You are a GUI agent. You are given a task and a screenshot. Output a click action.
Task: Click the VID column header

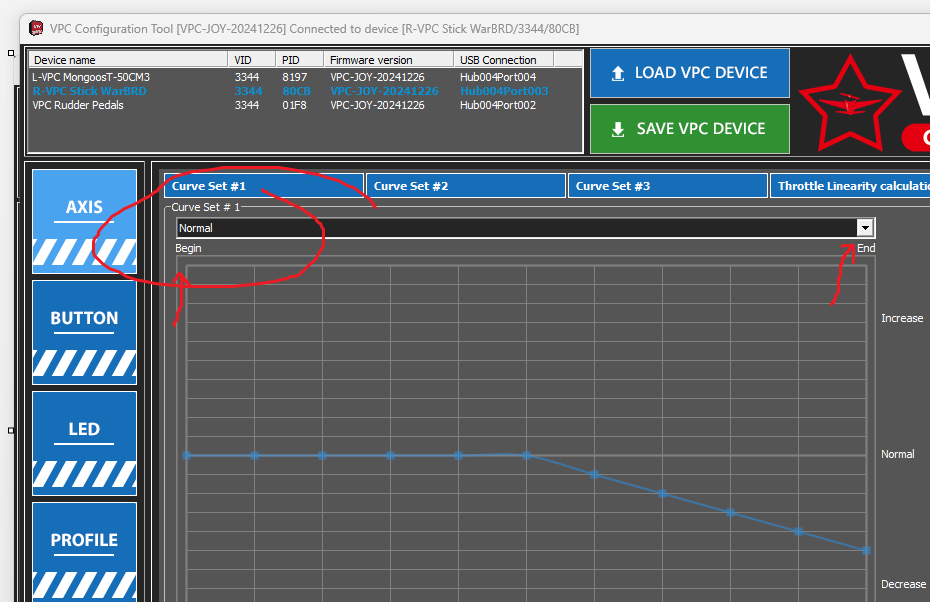251,60
